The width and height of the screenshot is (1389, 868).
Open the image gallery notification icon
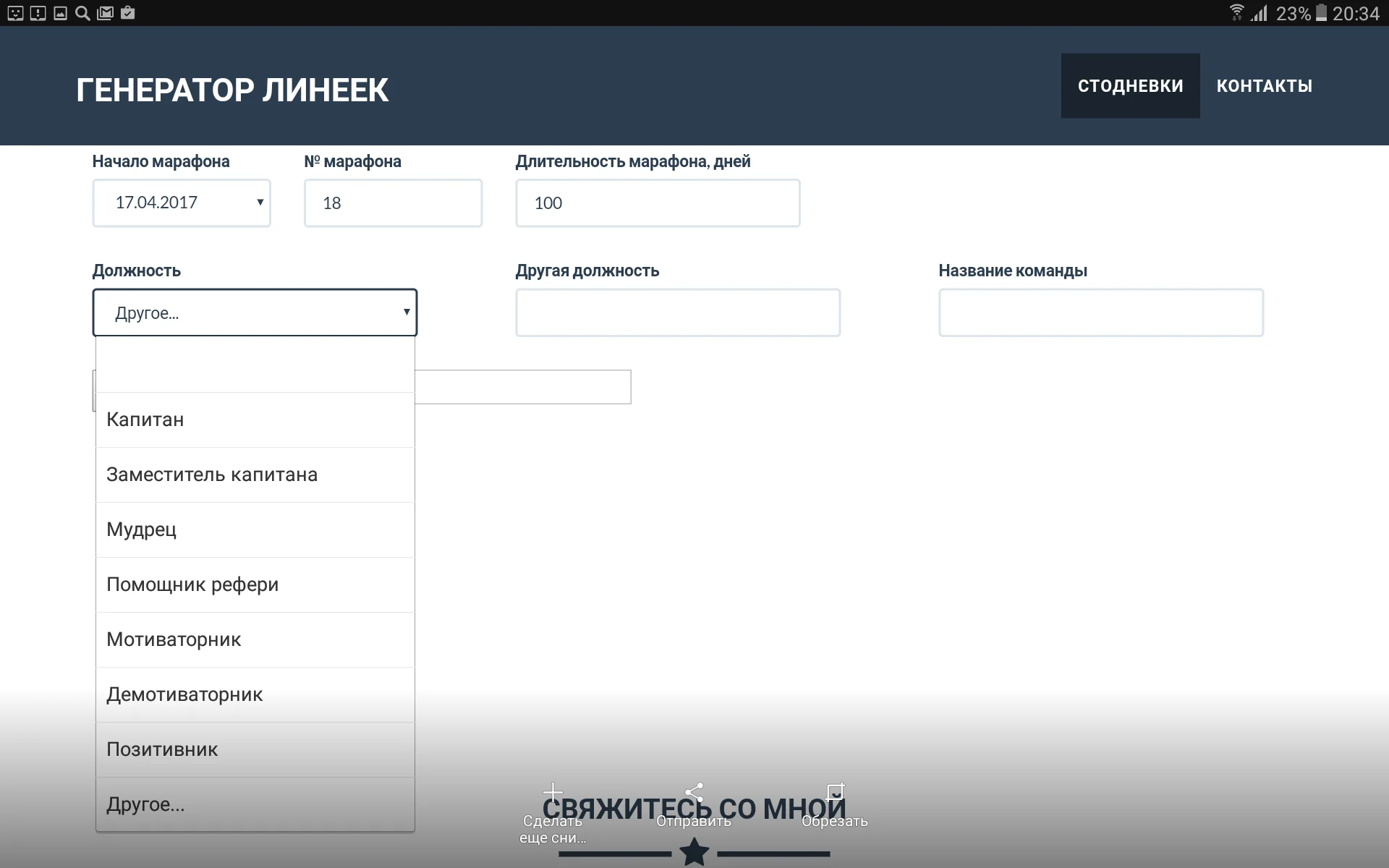click(x=60, y=12)
